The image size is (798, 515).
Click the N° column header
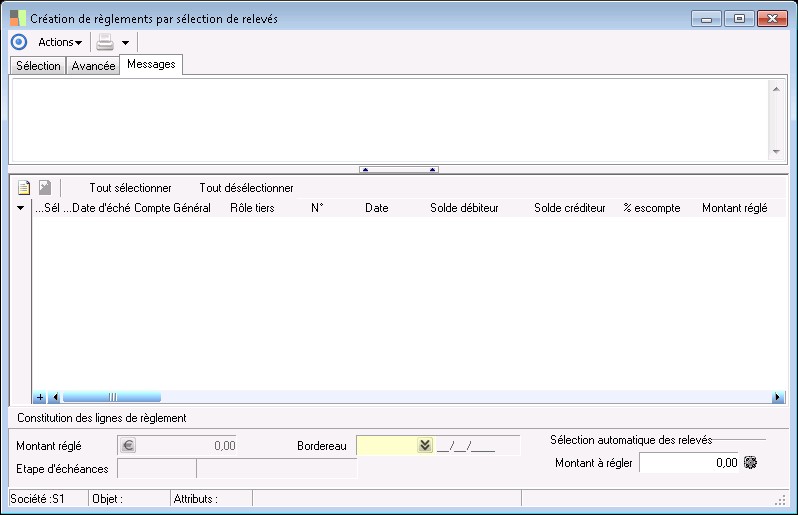[317, 208]
